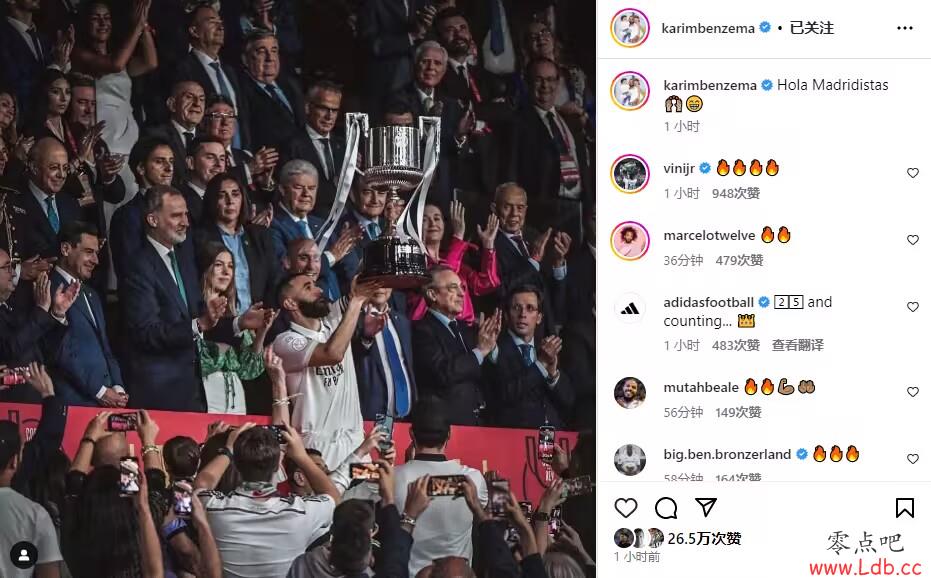Show tagged people icon on photo
The width and height of the screenshot is (931, 578).
click(x=24, y=555)
